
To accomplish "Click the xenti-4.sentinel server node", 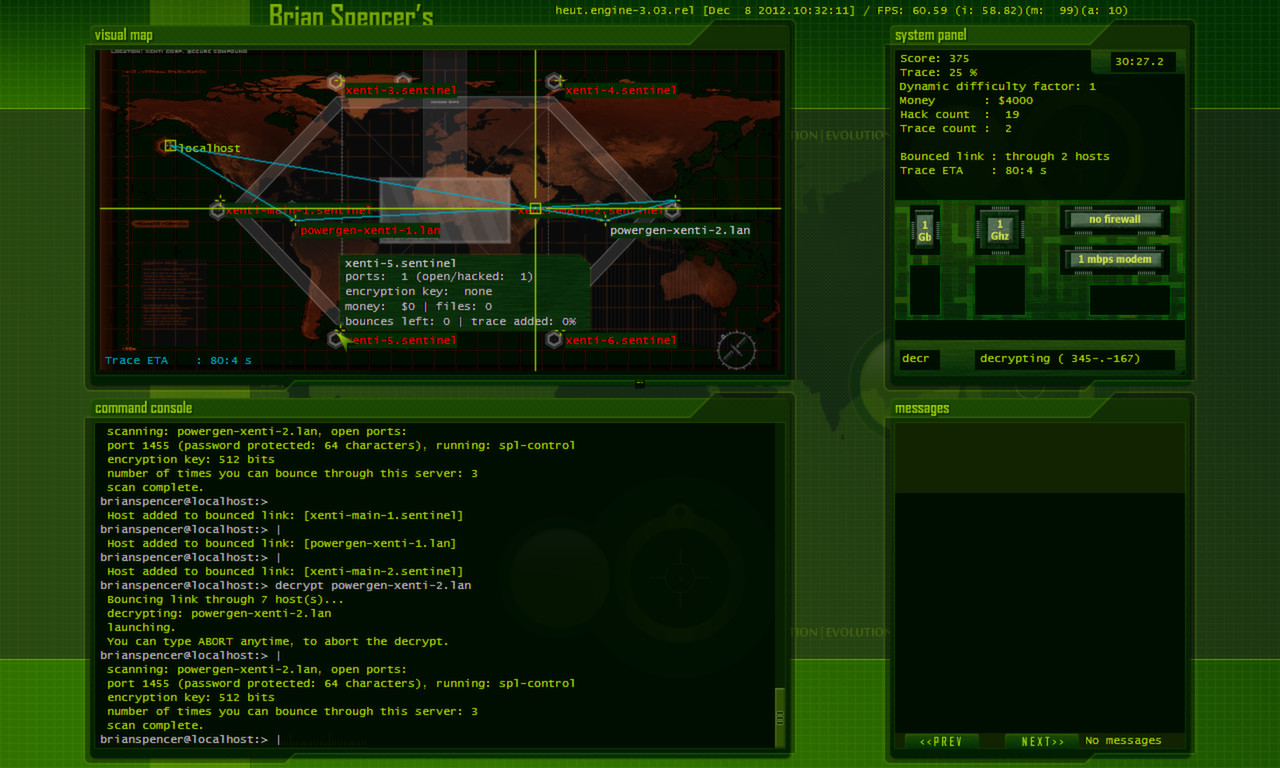I will click(x=553, y=81).
